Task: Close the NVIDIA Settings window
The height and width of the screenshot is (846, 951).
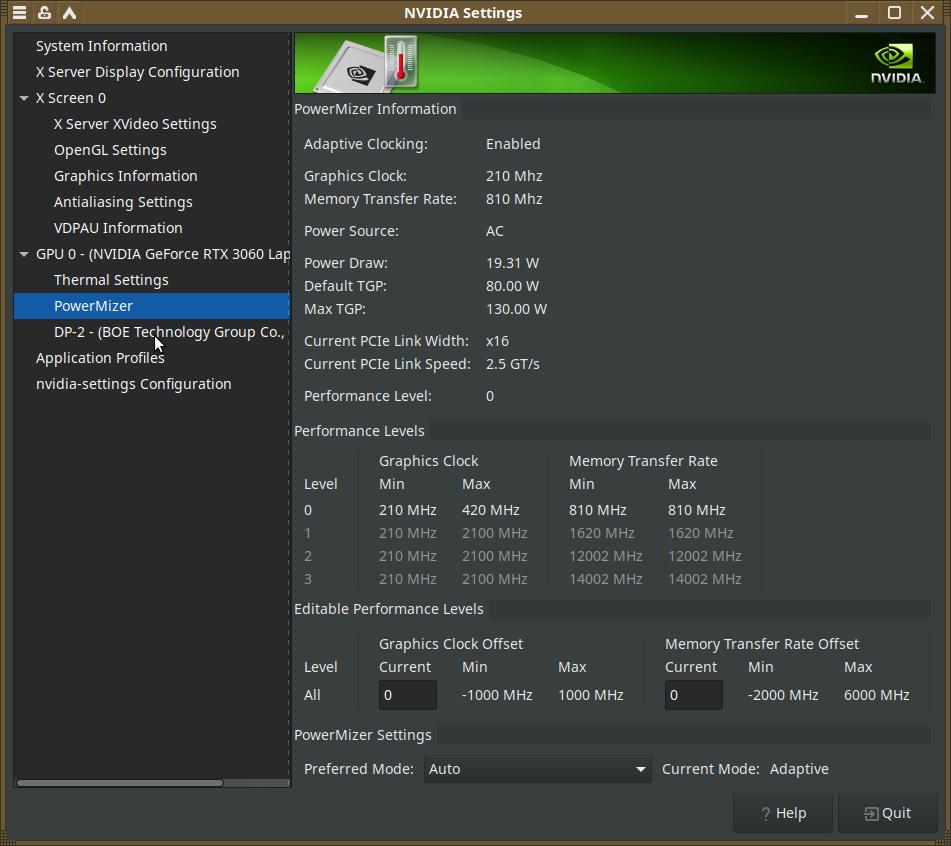Action: pos(927,13)
